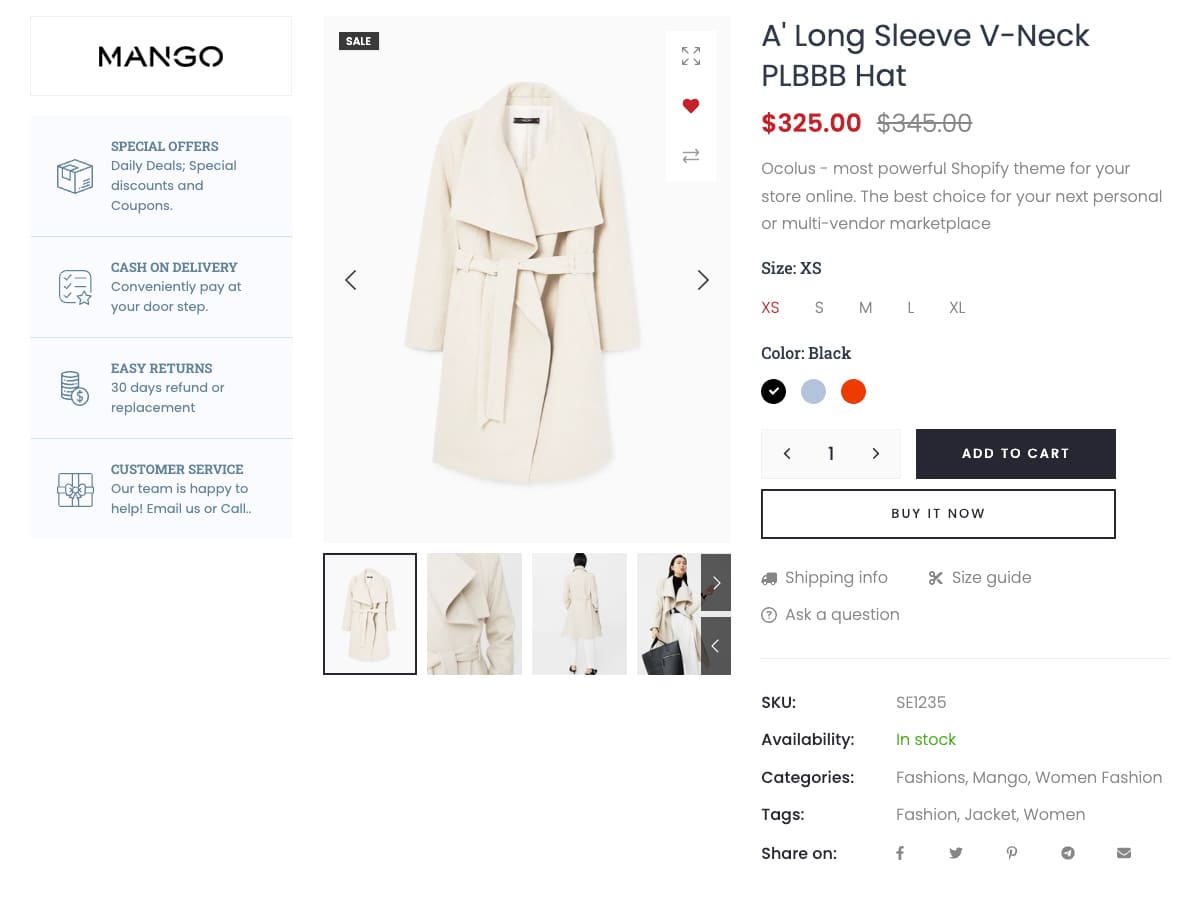Go to previous main product image

pos(350,280)
